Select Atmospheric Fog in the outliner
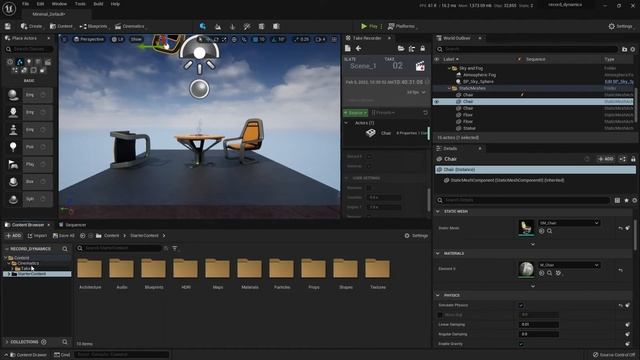This screenshot has height=360, width=640. (x=479, y=75)
